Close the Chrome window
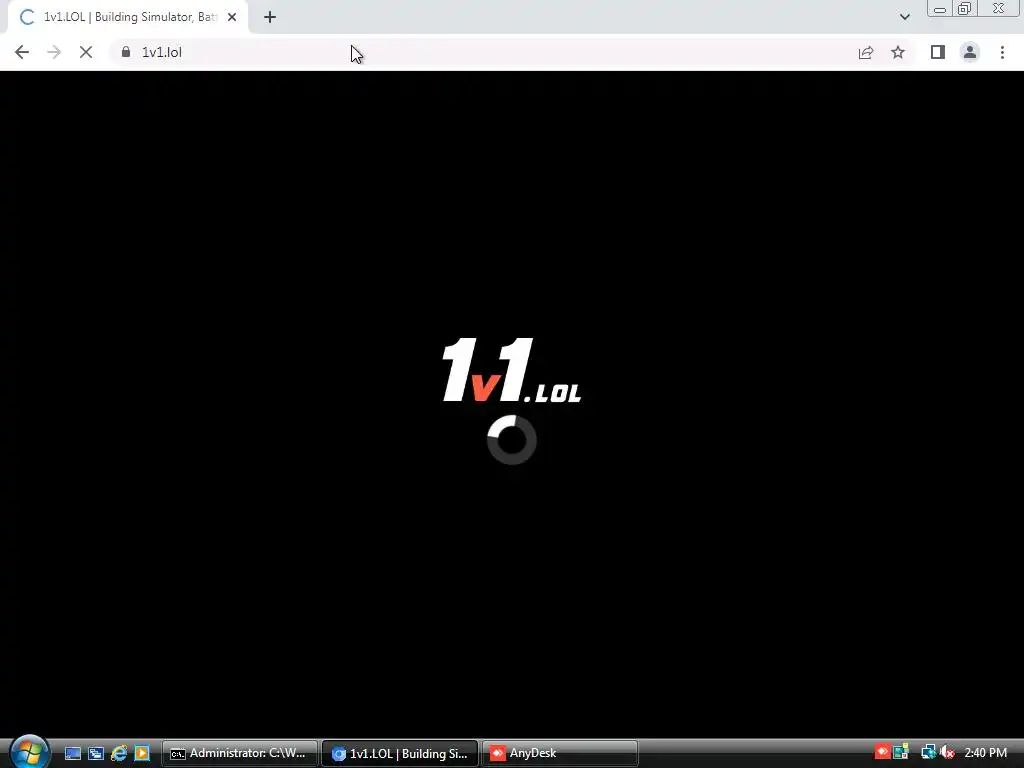This screenshot has width=1024, height=768. click(999, 8)
